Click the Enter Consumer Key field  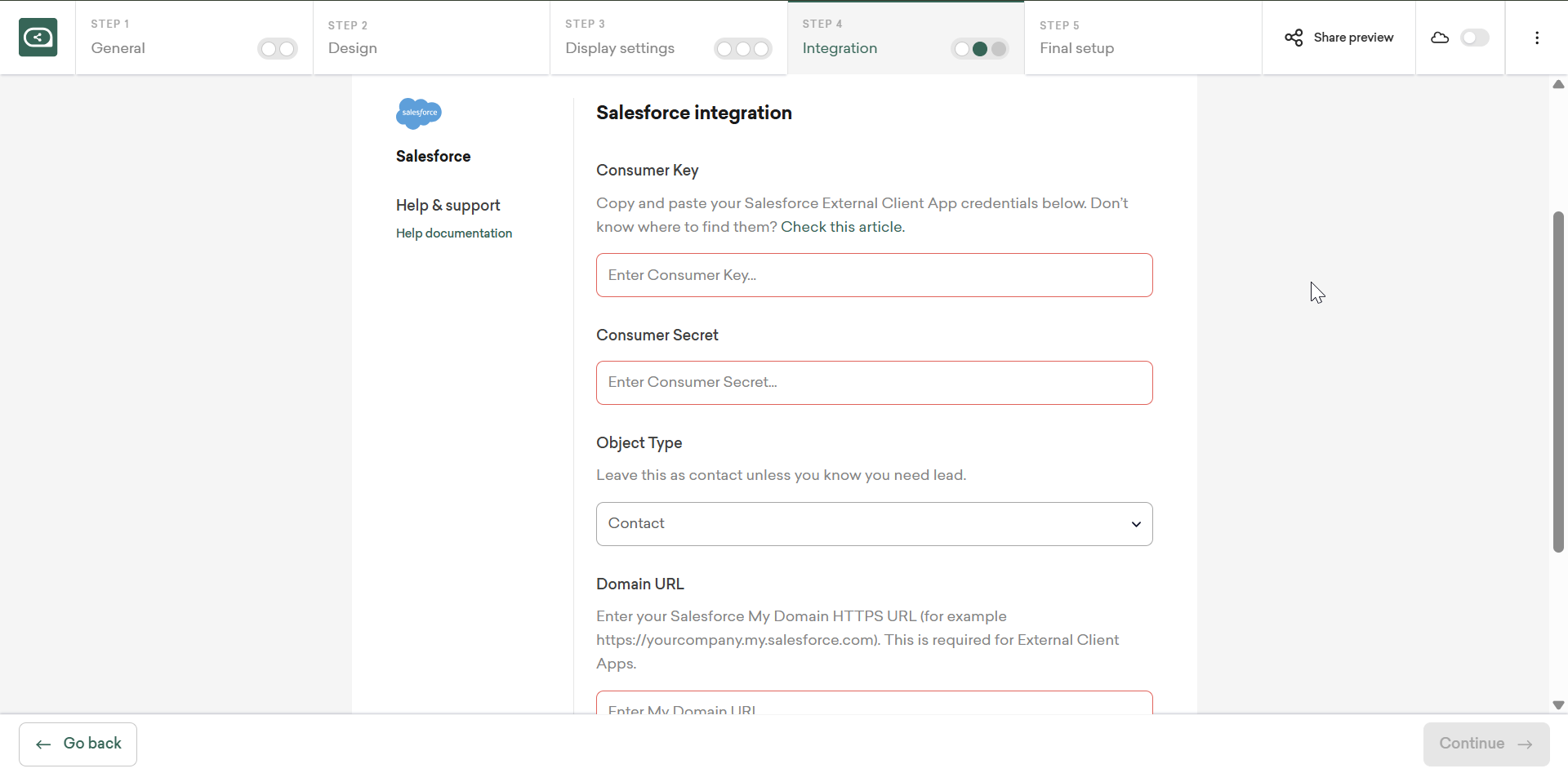[874, 275]
